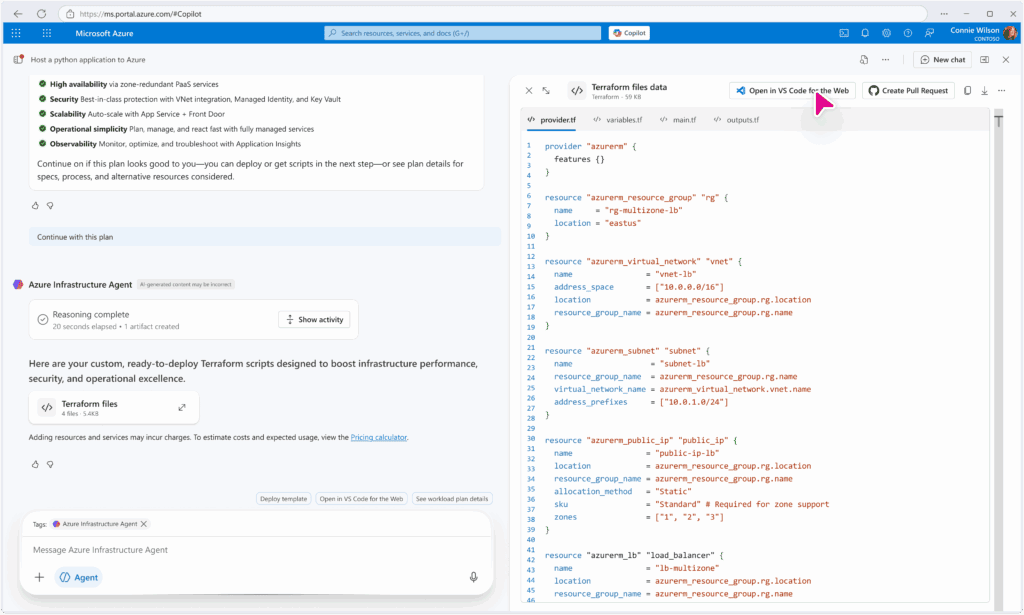Image resolution: width=1024 pixels, height=615 pixels.
Task: Expand Terraform files card with arrow icon
Action: click(x=182, y=407)
